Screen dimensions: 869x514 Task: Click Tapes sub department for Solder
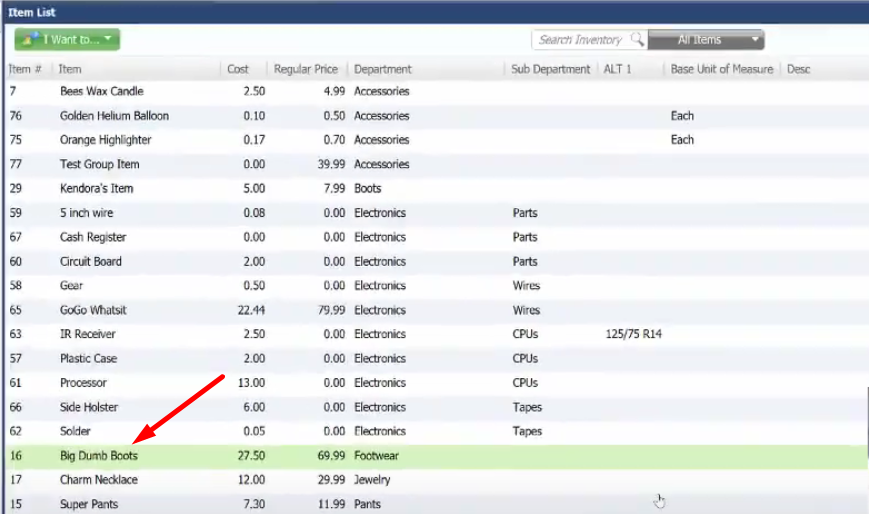(x=527, y=431)
